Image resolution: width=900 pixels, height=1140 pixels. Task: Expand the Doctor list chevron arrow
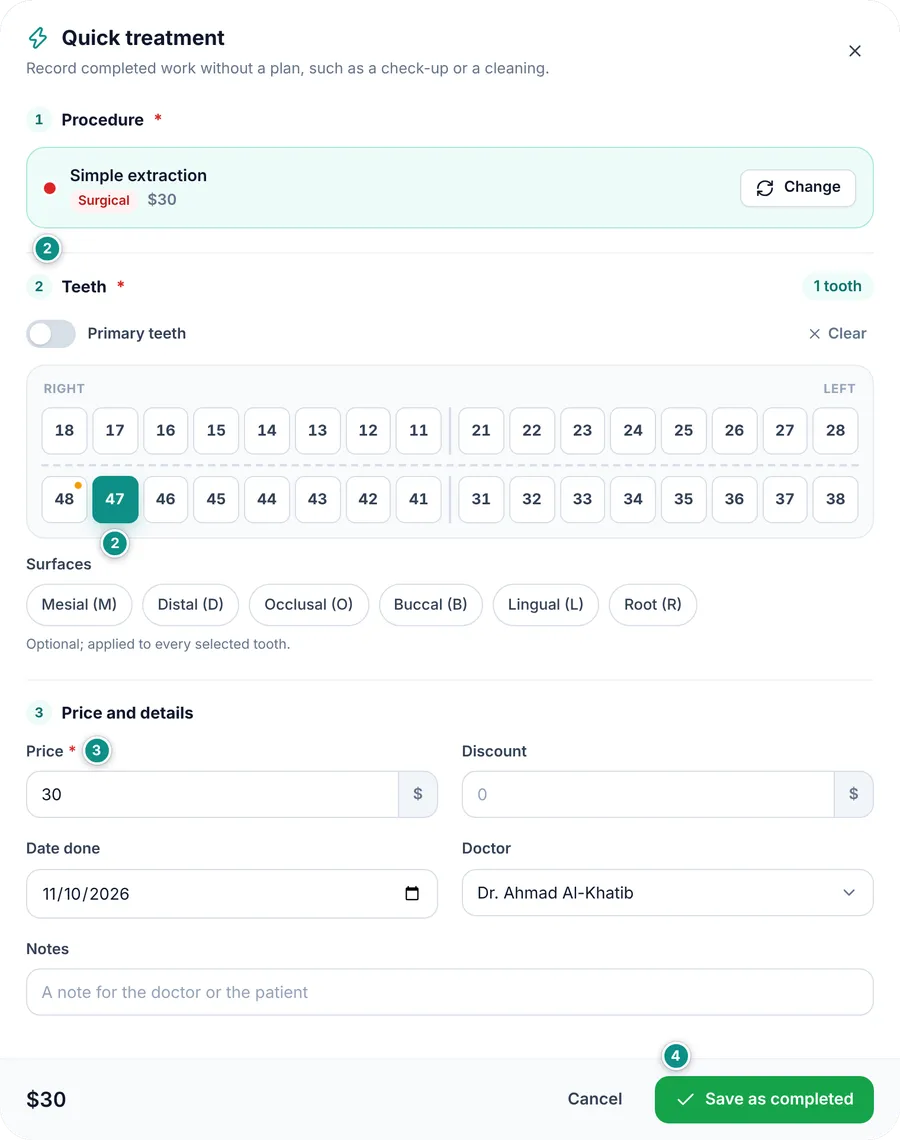848,893
